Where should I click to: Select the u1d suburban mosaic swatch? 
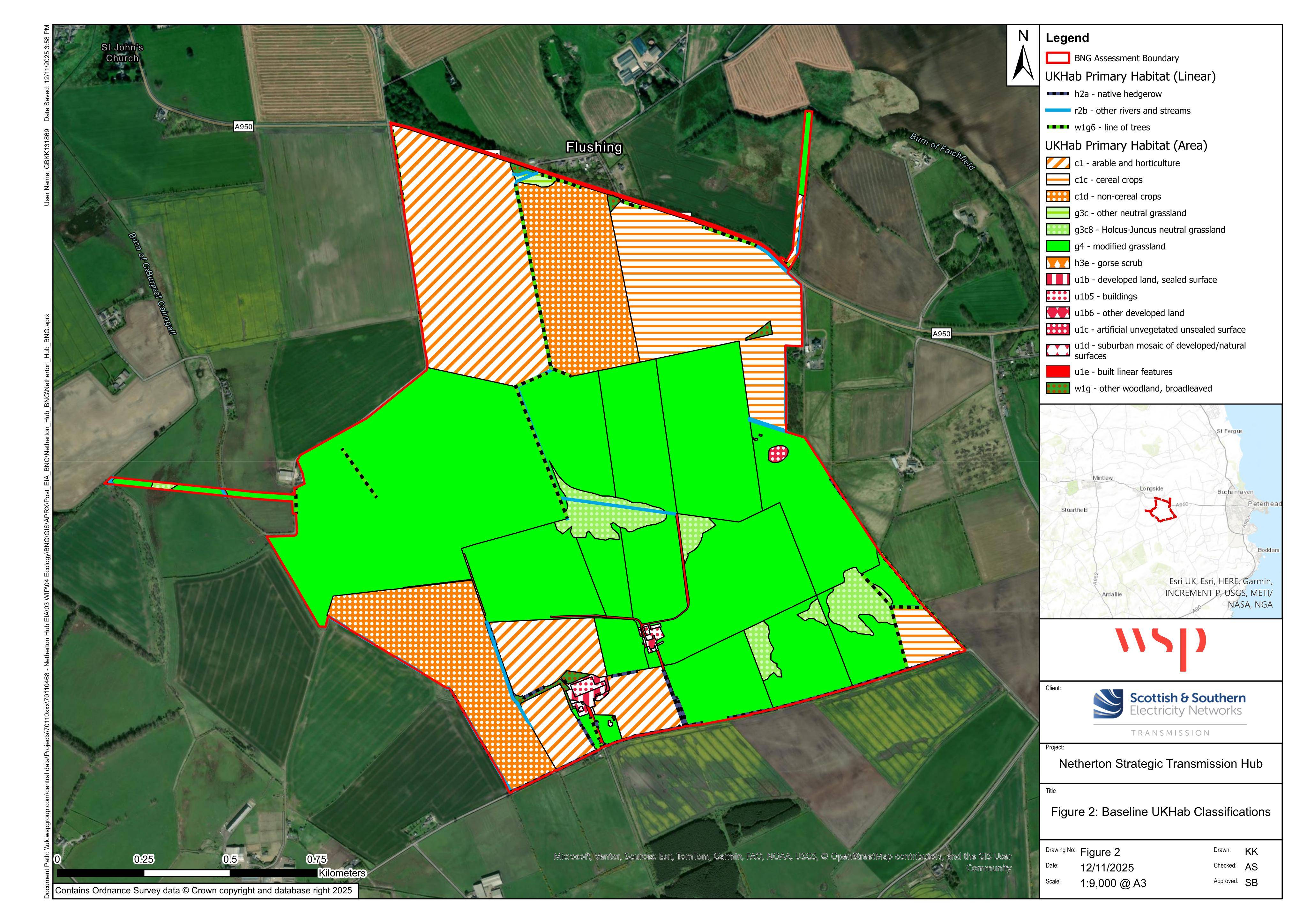pos(1058,350)
